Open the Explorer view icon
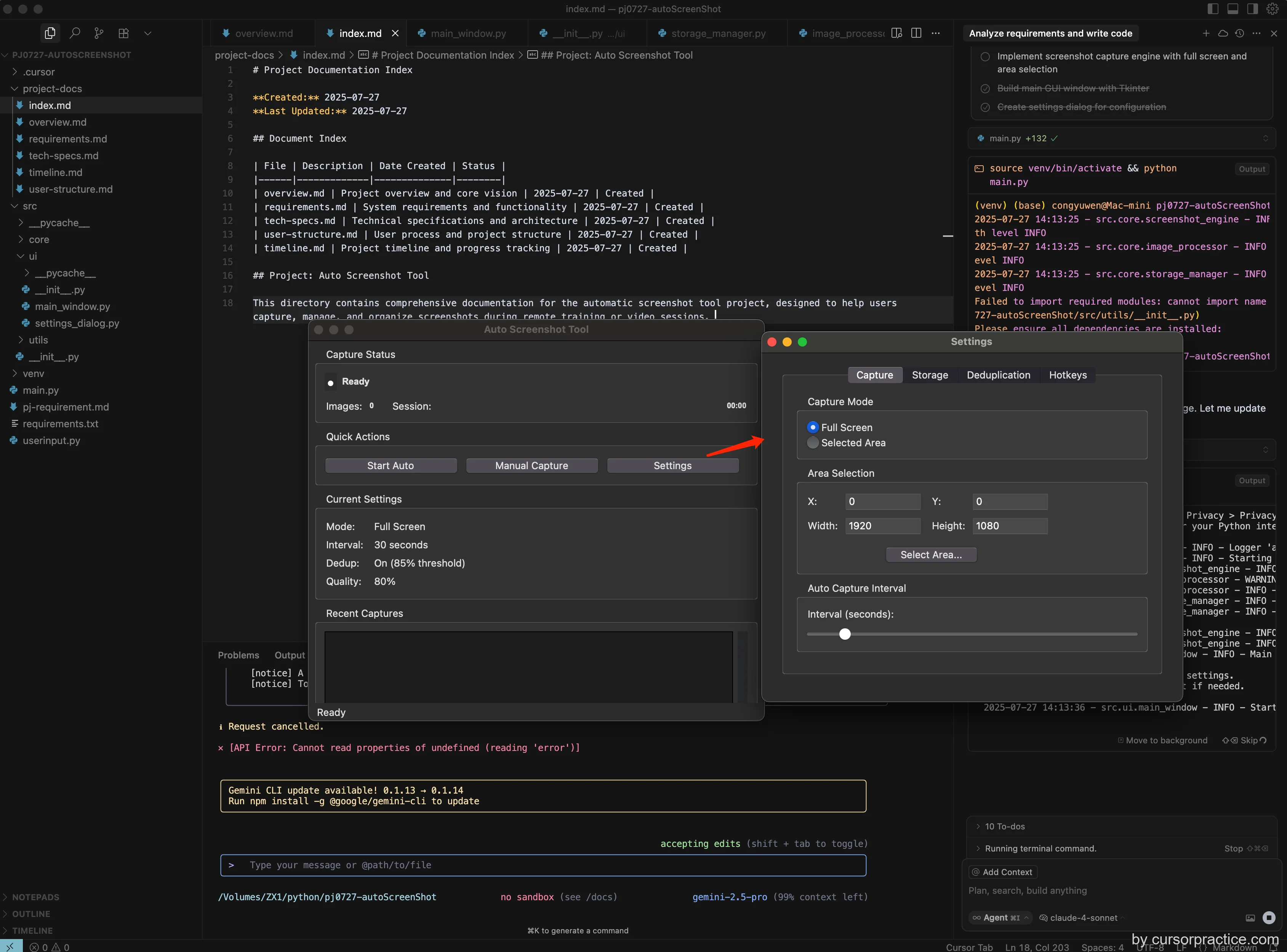 [50, 33]
